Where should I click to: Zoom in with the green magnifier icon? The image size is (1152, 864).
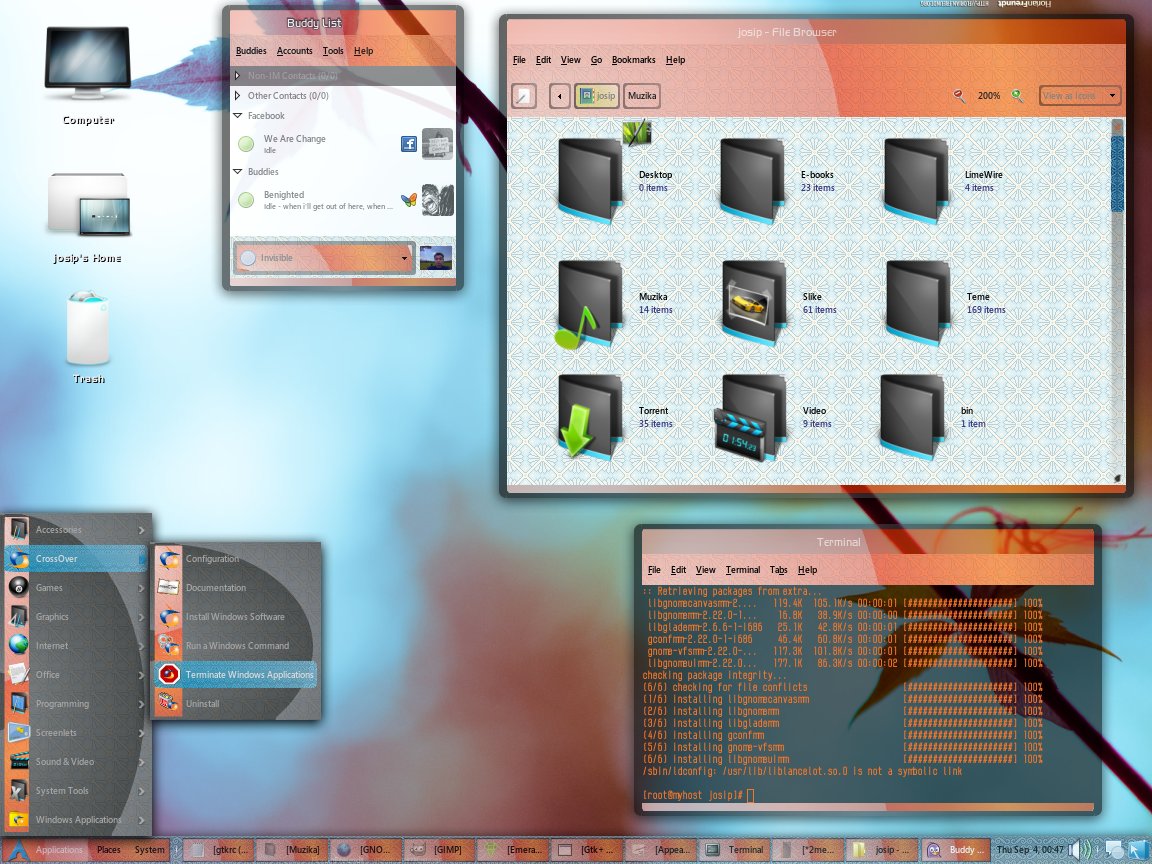click(1018, 96)
